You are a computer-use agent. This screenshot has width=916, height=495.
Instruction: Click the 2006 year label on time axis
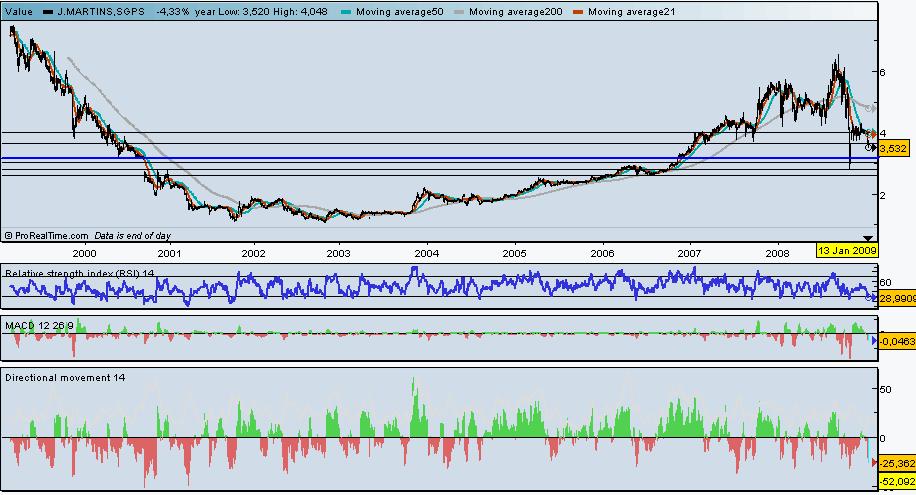tap(602, 254)
